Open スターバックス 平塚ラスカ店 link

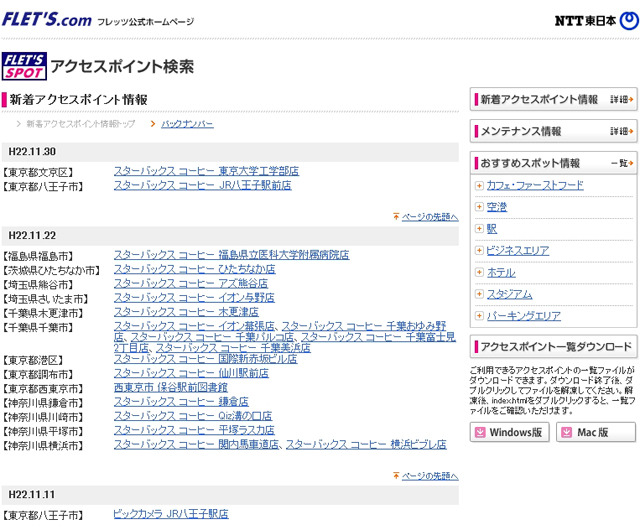point(194,430)
